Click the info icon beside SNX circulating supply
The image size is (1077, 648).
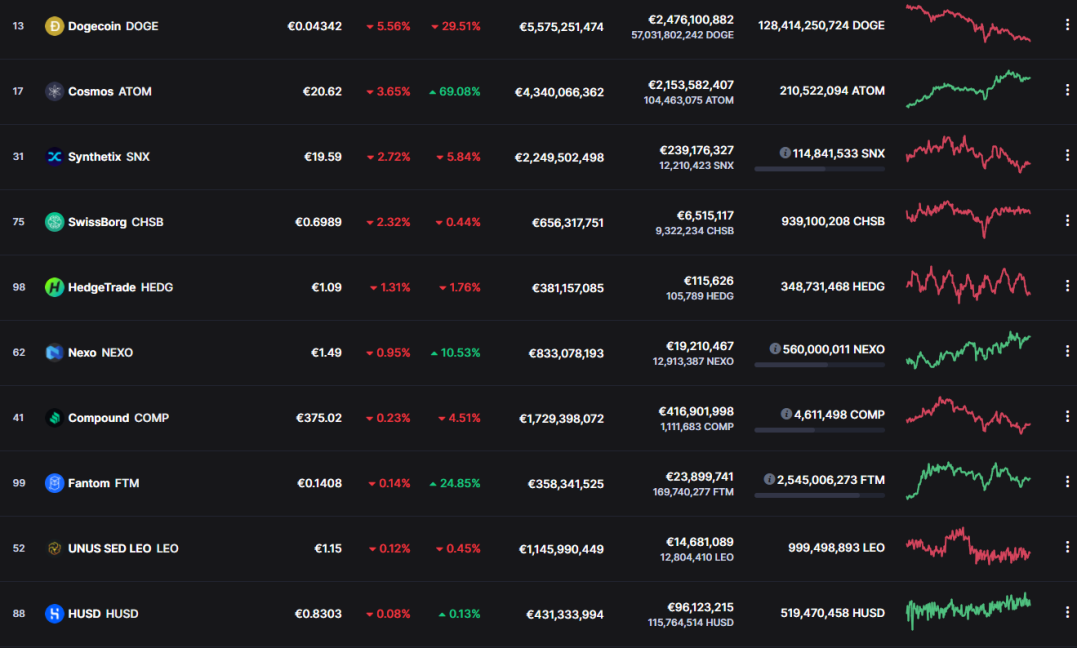click(784, 153)
